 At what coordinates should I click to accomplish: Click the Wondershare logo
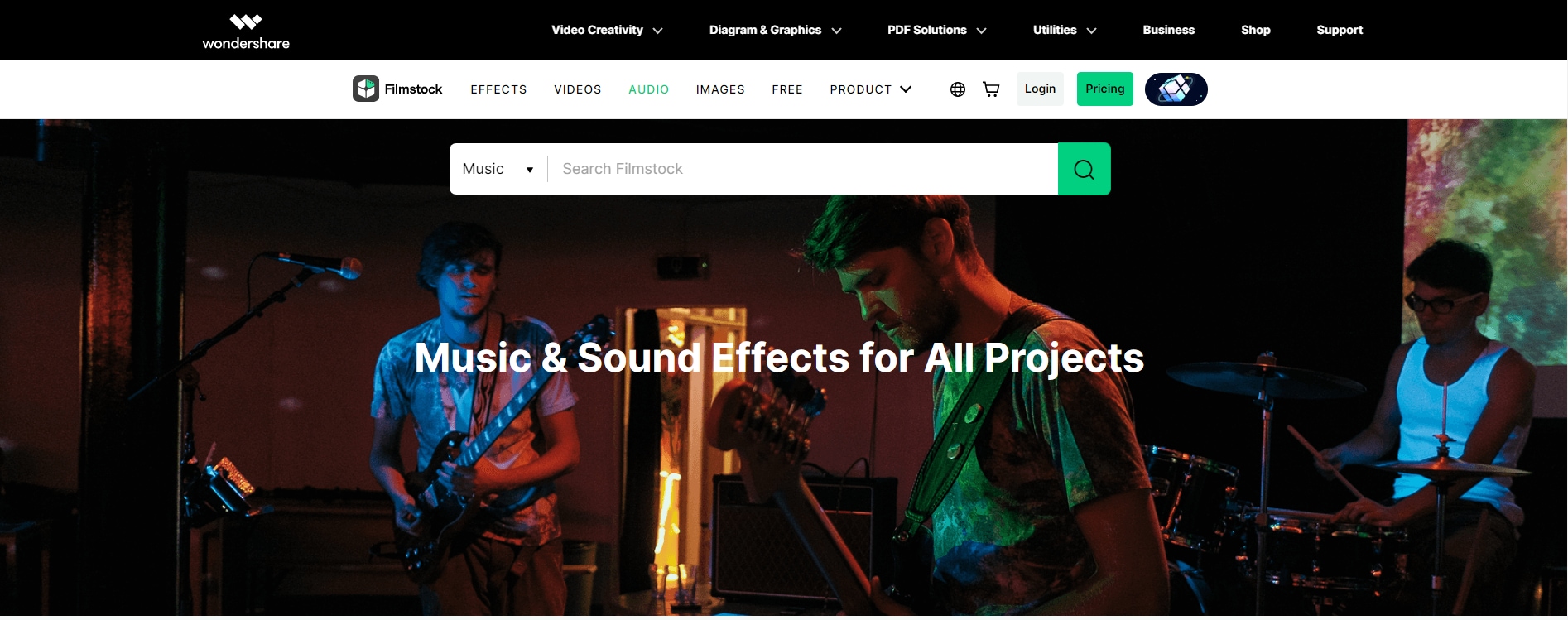coord(246,31)
